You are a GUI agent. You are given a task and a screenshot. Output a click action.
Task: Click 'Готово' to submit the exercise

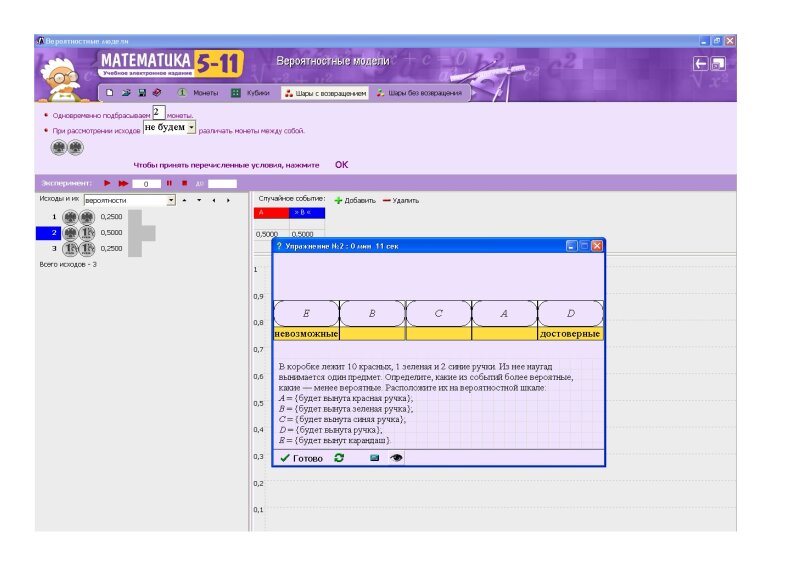pyautogui.click(x=301, y=457)
